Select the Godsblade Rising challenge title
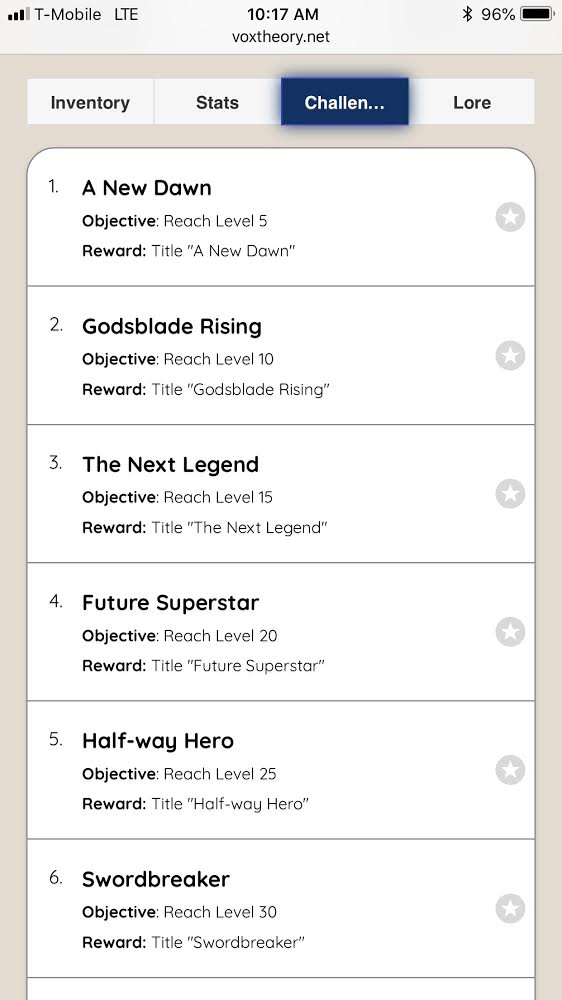Viewport: 562px width, 1000px height. click(x=172, y=327)
